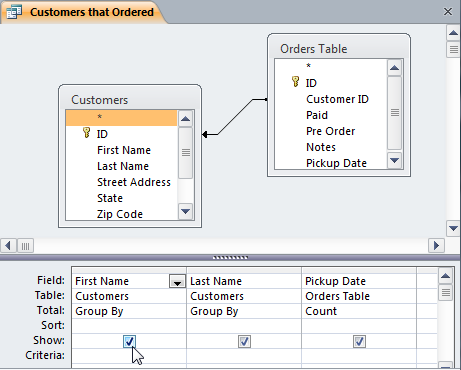Close the query design window

click(x=448, y=12)
